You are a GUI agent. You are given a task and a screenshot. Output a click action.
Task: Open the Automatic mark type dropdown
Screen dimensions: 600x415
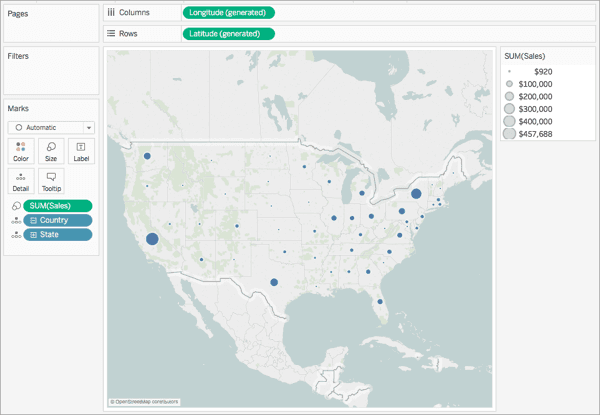(51, 128)
